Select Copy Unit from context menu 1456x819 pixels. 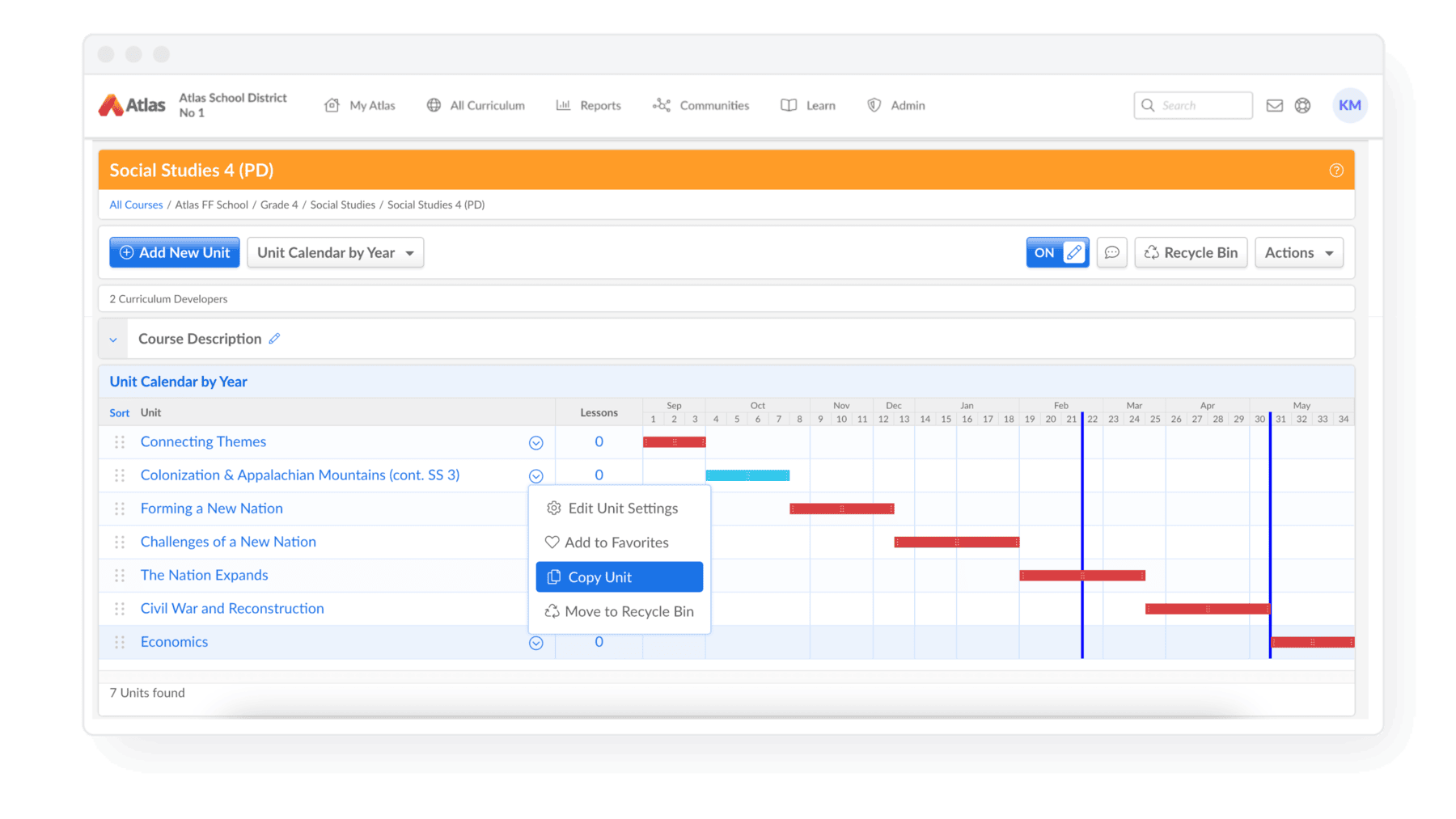click(619, 577)
